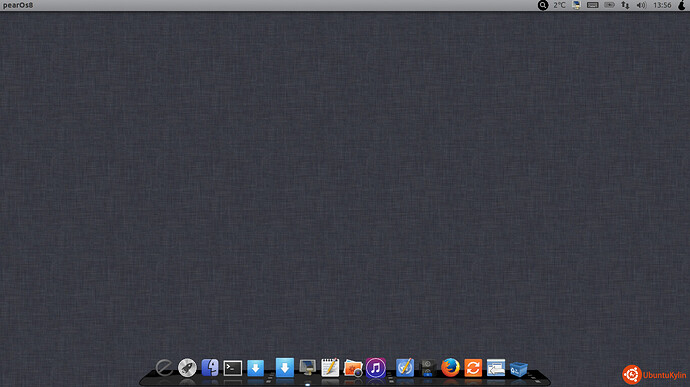Open the blue globe with pencil icon
Image resolution: width=690 pixels, height=387 pixels.
[405, 368]
